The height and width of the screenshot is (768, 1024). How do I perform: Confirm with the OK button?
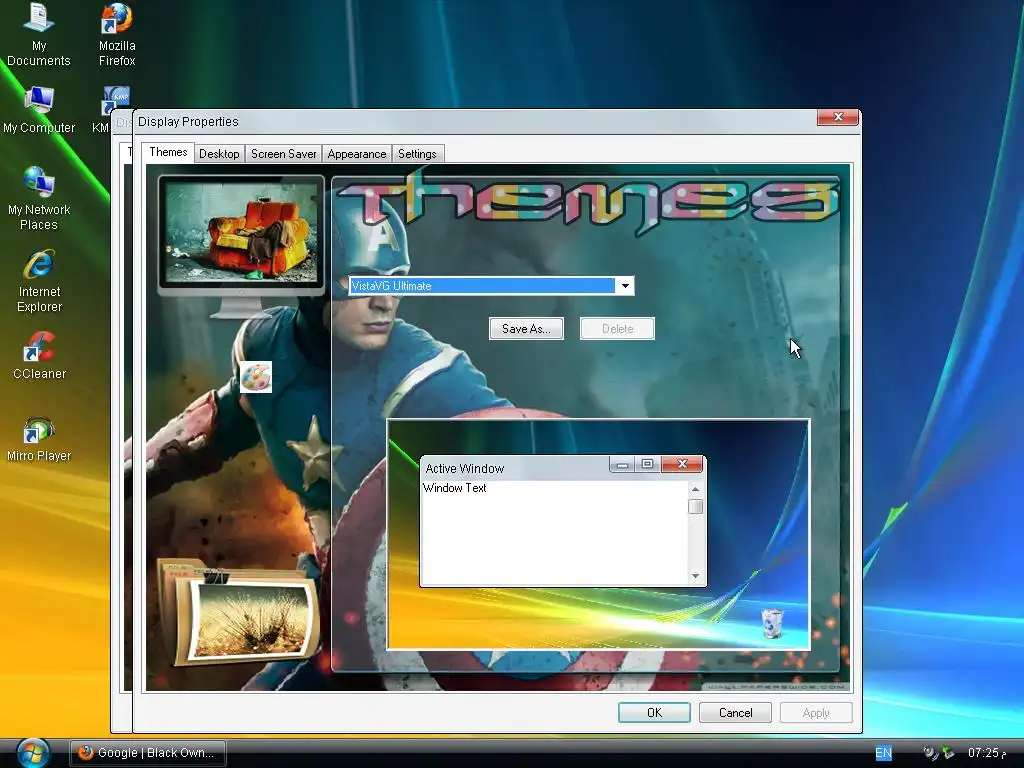tap(654, 712)
